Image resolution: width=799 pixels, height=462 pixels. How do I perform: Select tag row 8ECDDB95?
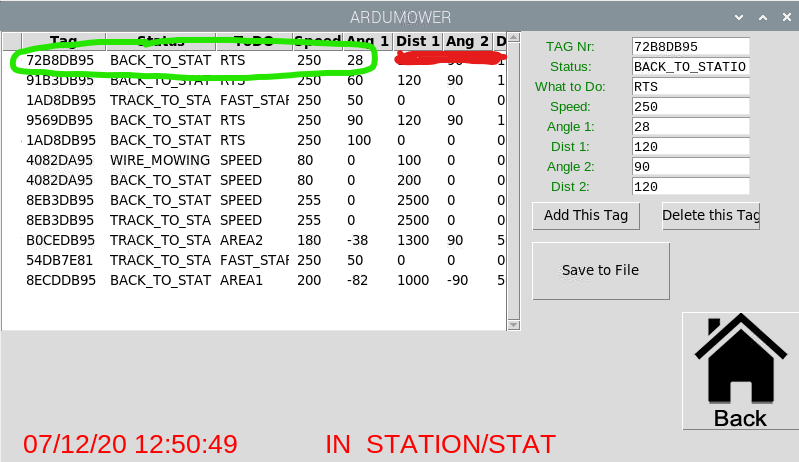254,280
